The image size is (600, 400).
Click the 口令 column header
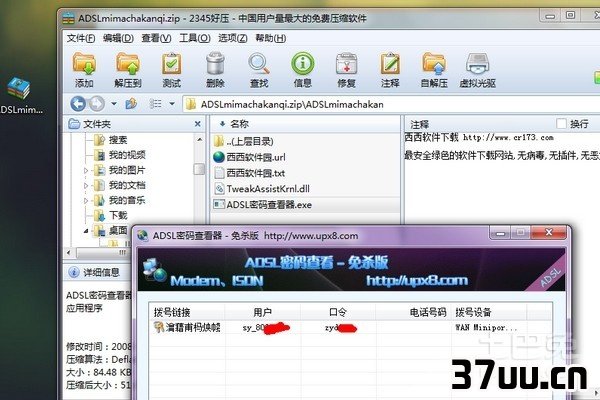[x=338, y=312]
